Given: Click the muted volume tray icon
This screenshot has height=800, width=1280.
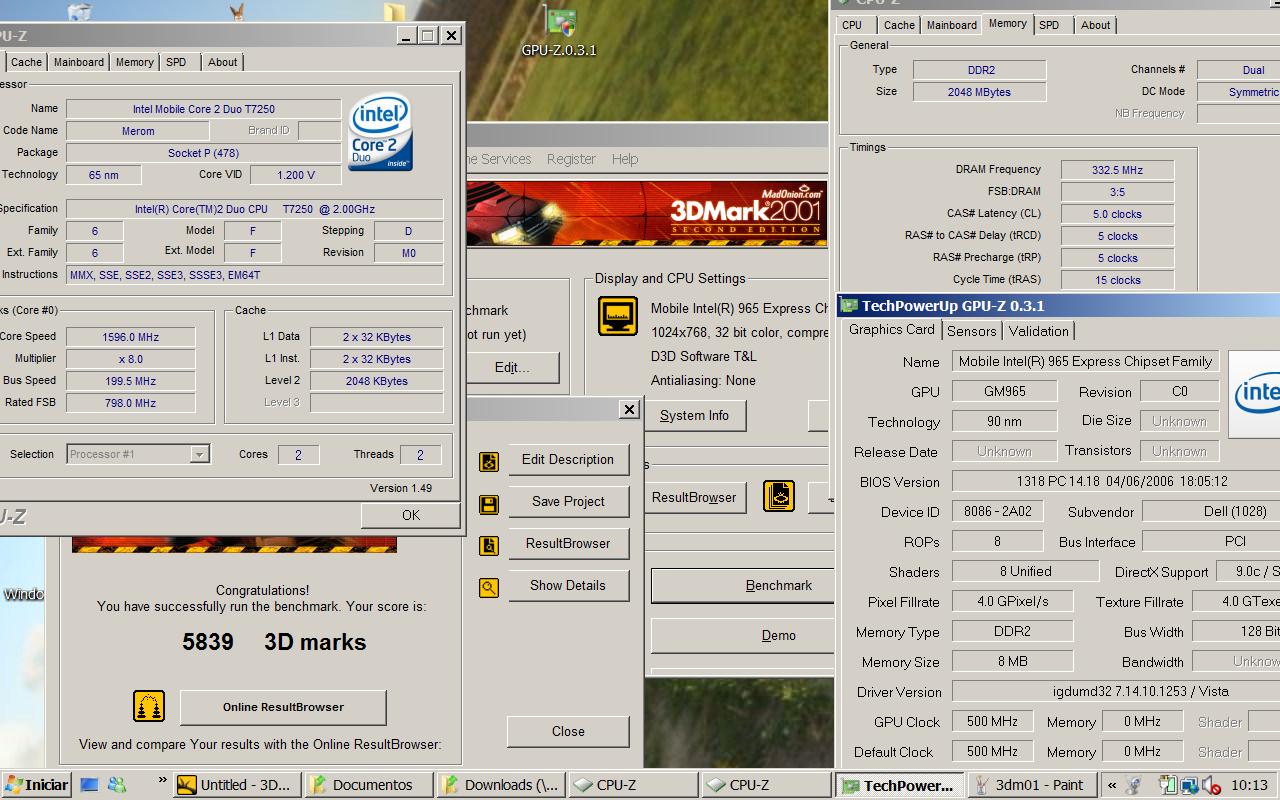Looking at the screenshot, I should coord(1210,785).
